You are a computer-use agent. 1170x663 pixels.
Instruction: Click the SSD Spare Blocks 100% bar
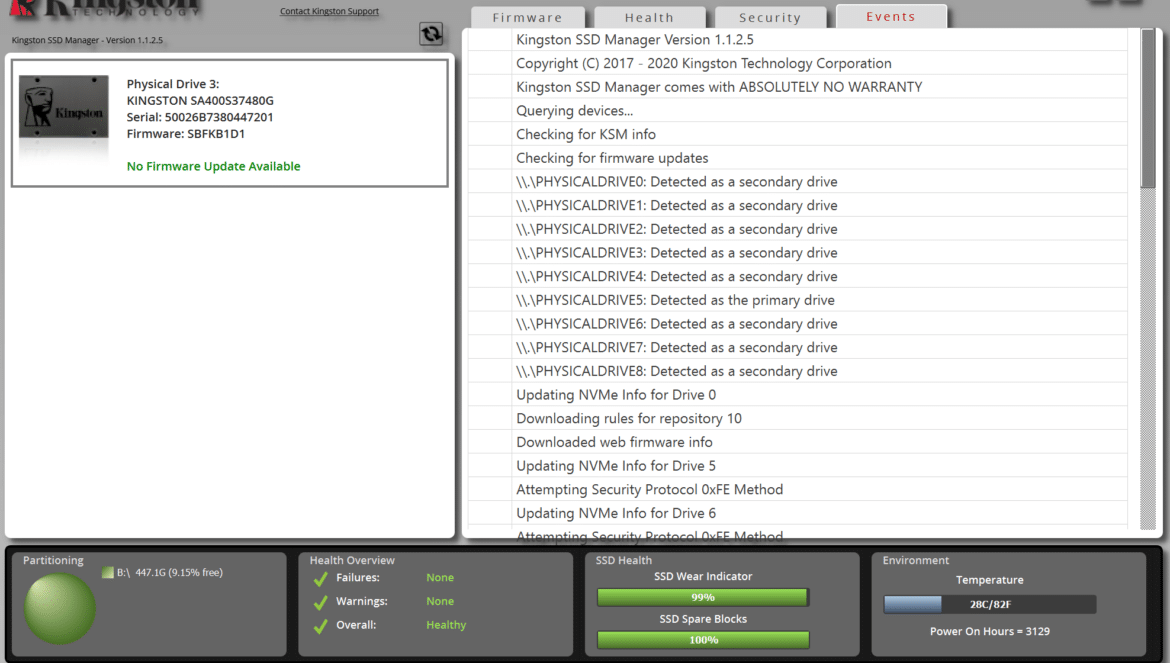point(703,640)
